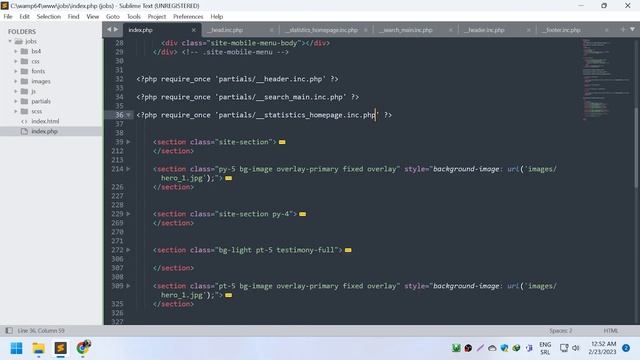Change indentation via Spaces: 2
Screen dimensions: 640x360
[x=560, y=331]
